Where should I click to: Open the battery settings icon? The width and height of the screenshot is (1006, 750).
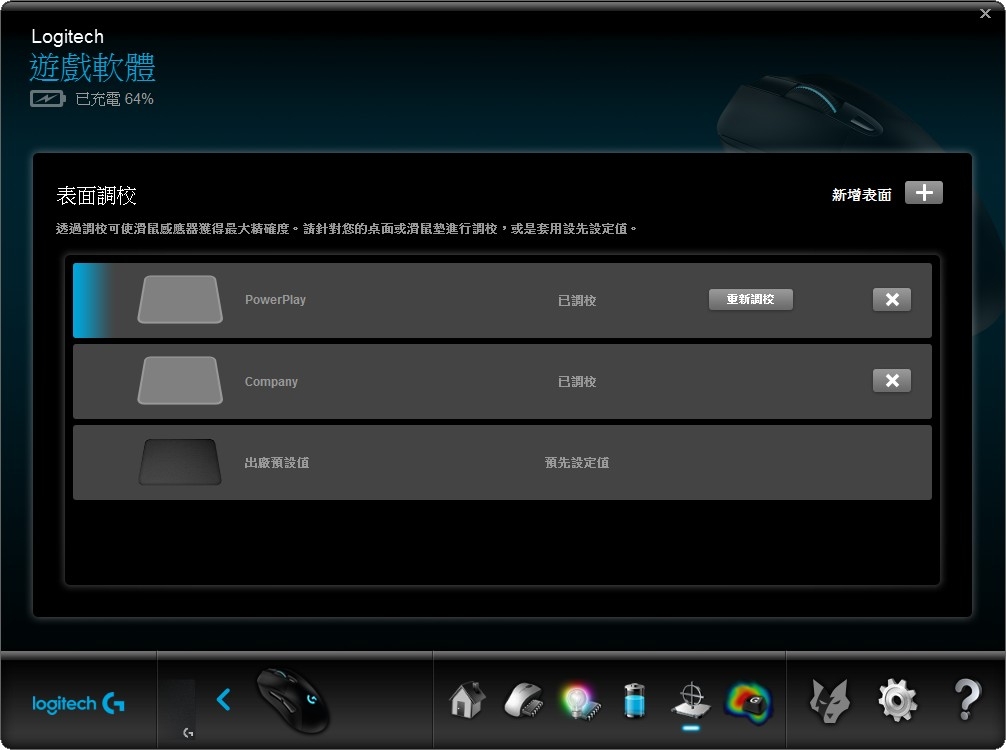coord(635,700)
